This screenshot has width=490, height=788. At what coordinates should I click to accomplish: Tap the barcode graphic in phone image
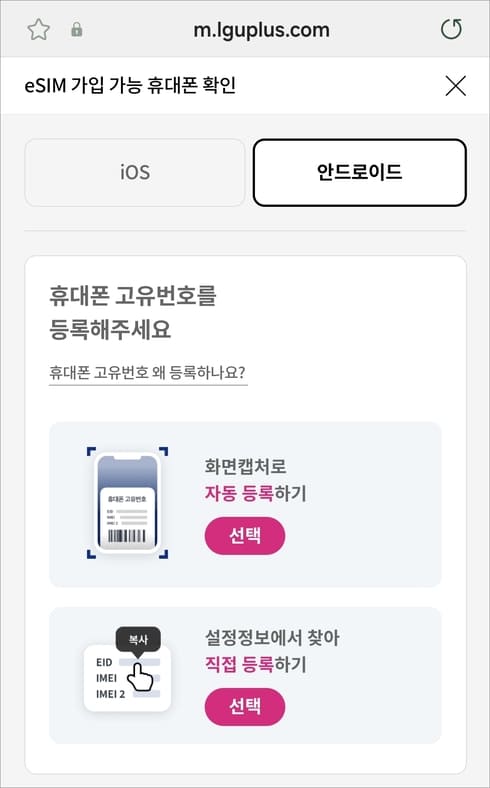click(127, 536)
